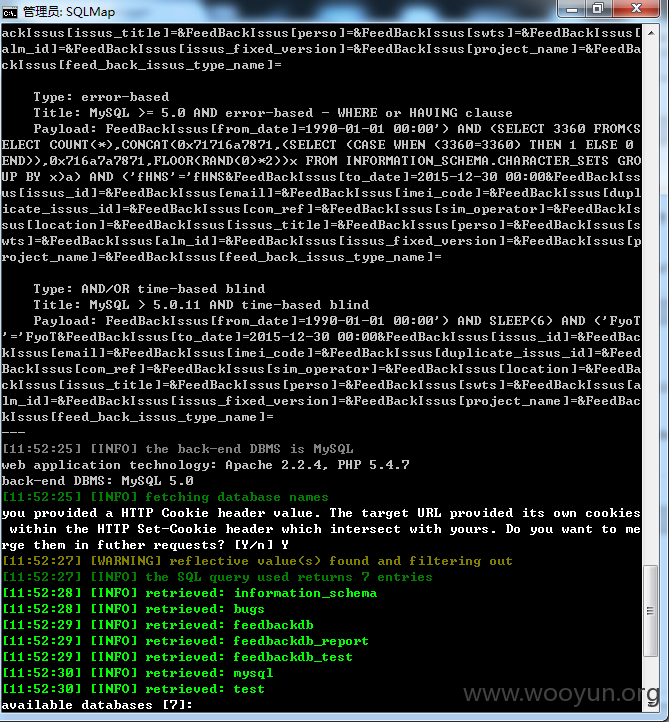Click the 'the back-end DBMS is MySQL' log line
Viewport: 669px width, 722px height.
(178, 448)
